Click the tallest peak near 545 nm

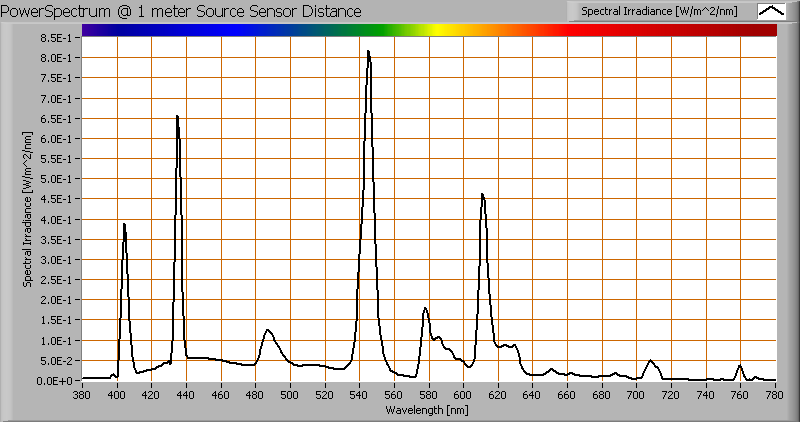point(368,52)
